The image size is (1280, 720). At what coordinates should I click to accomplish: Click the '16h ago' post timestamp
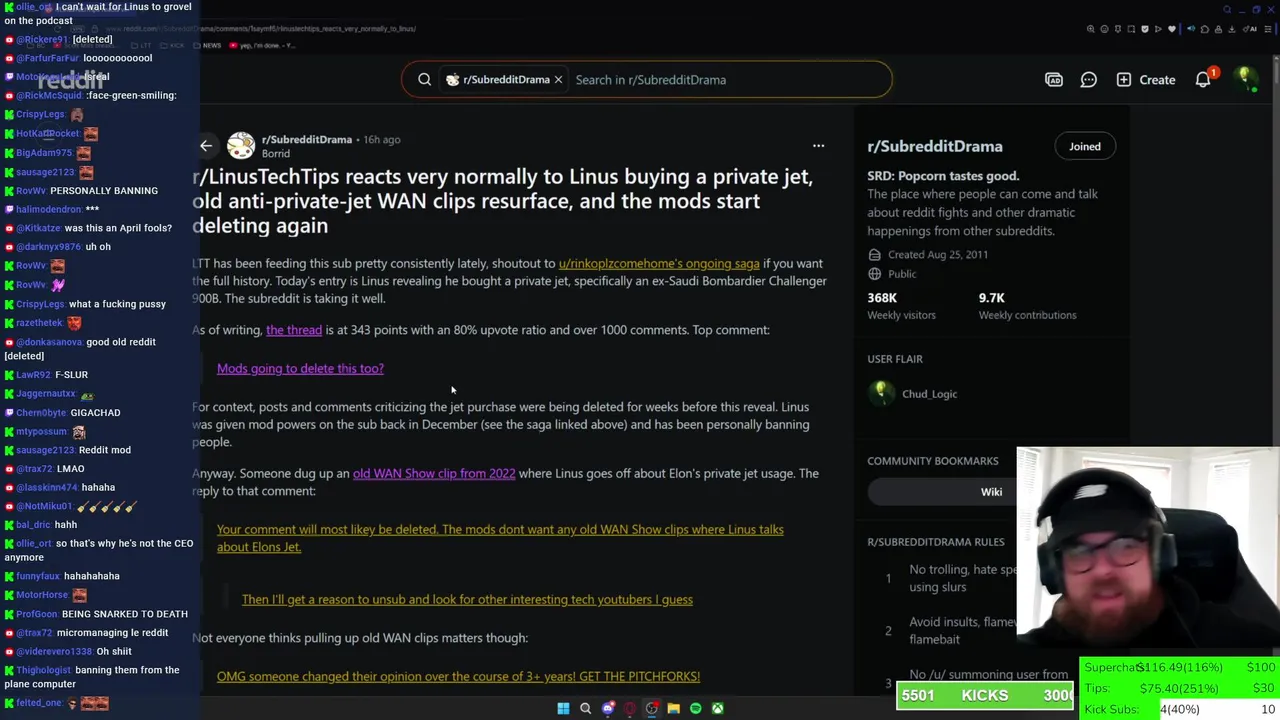click(x=381, y=139)
